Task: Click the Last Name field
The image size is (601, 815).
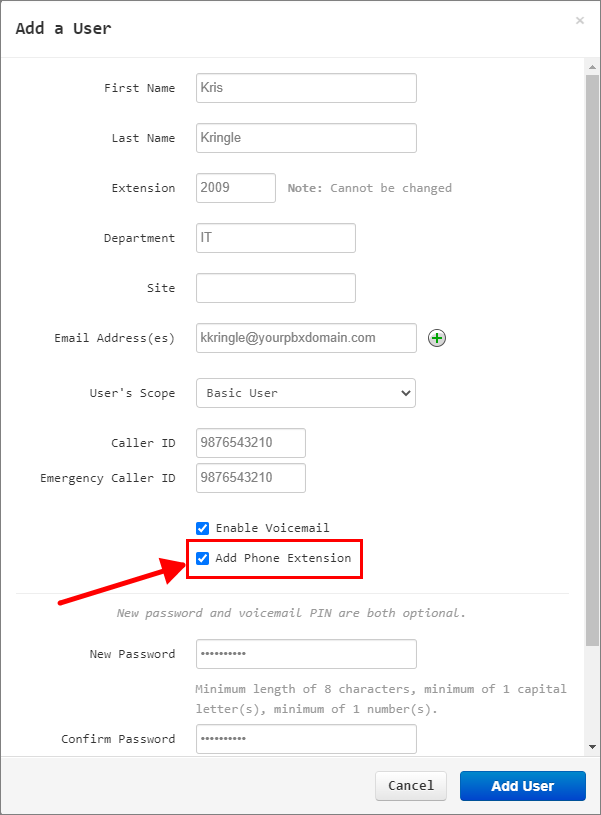Action: pyautogui.click(x=306, y=138)
